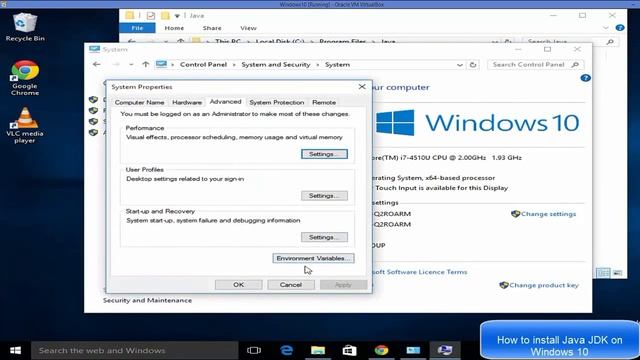Open the Recycle Bin desktop icon

point(25,27)
